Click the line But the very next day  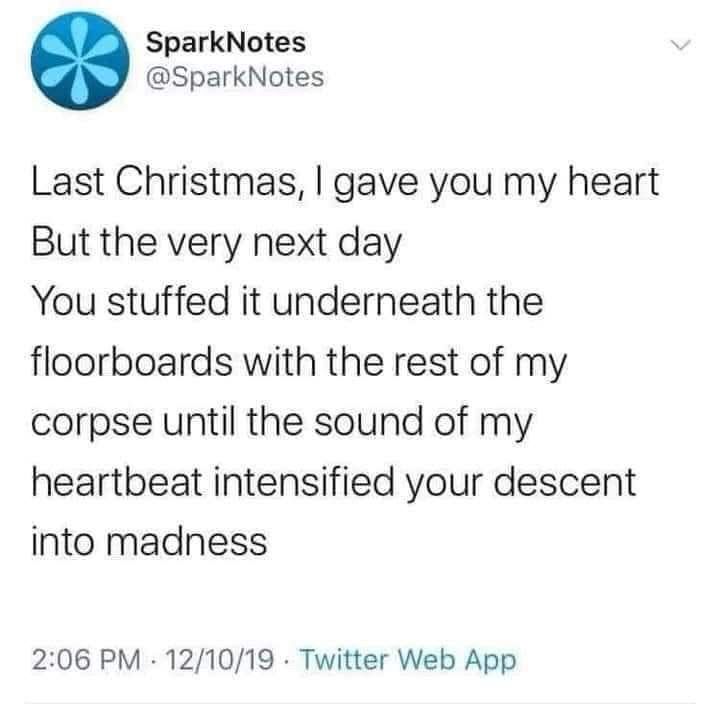216,242
